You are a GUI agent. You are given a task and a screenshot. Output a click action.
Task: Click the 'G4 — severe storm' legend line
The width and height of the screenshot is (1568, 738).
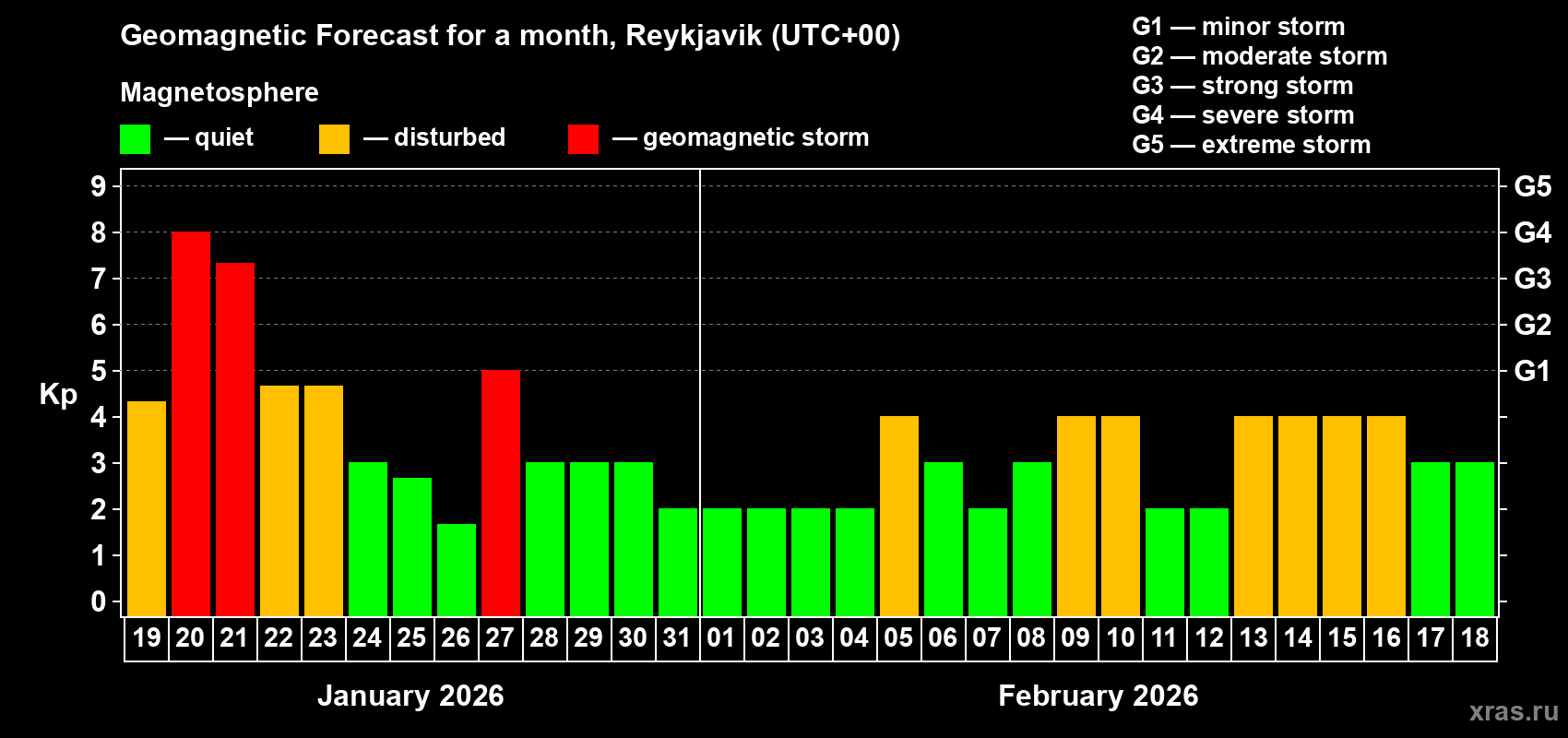(x=1243, y=115)
